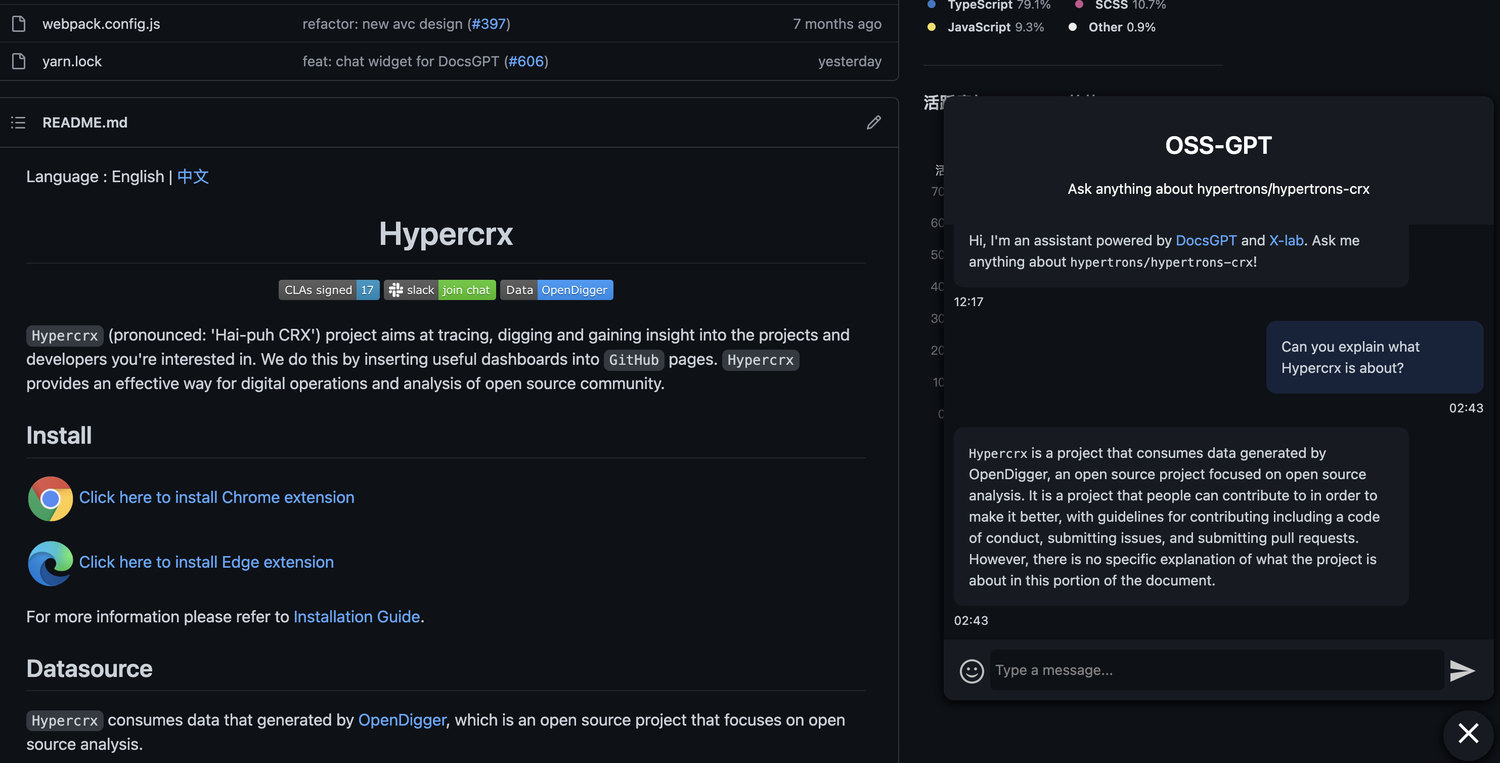1500x763 pixels.
Task: Click the CLAs signed badge
Action: (x=329, y=290)
